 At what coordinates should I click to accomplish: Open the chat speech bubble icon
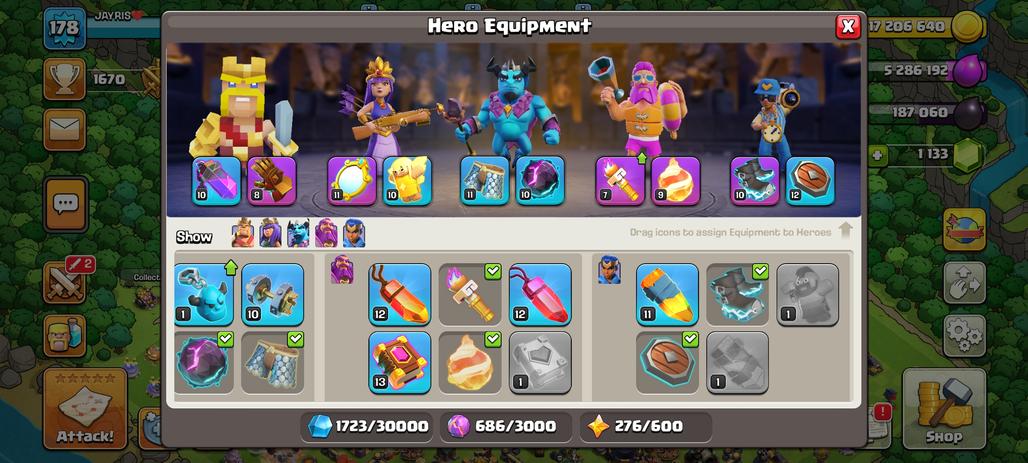click(x=65, y=205)
